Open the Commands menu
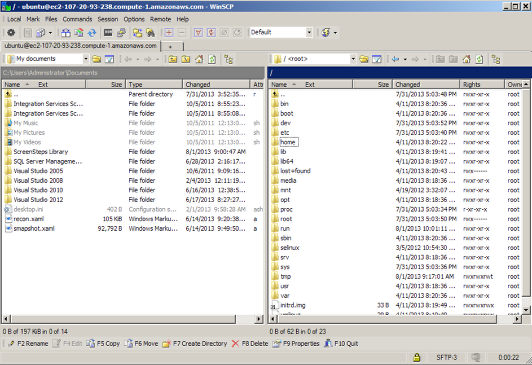Image resolution: width=532 pixels, height=365 pixels. (77, 19)
